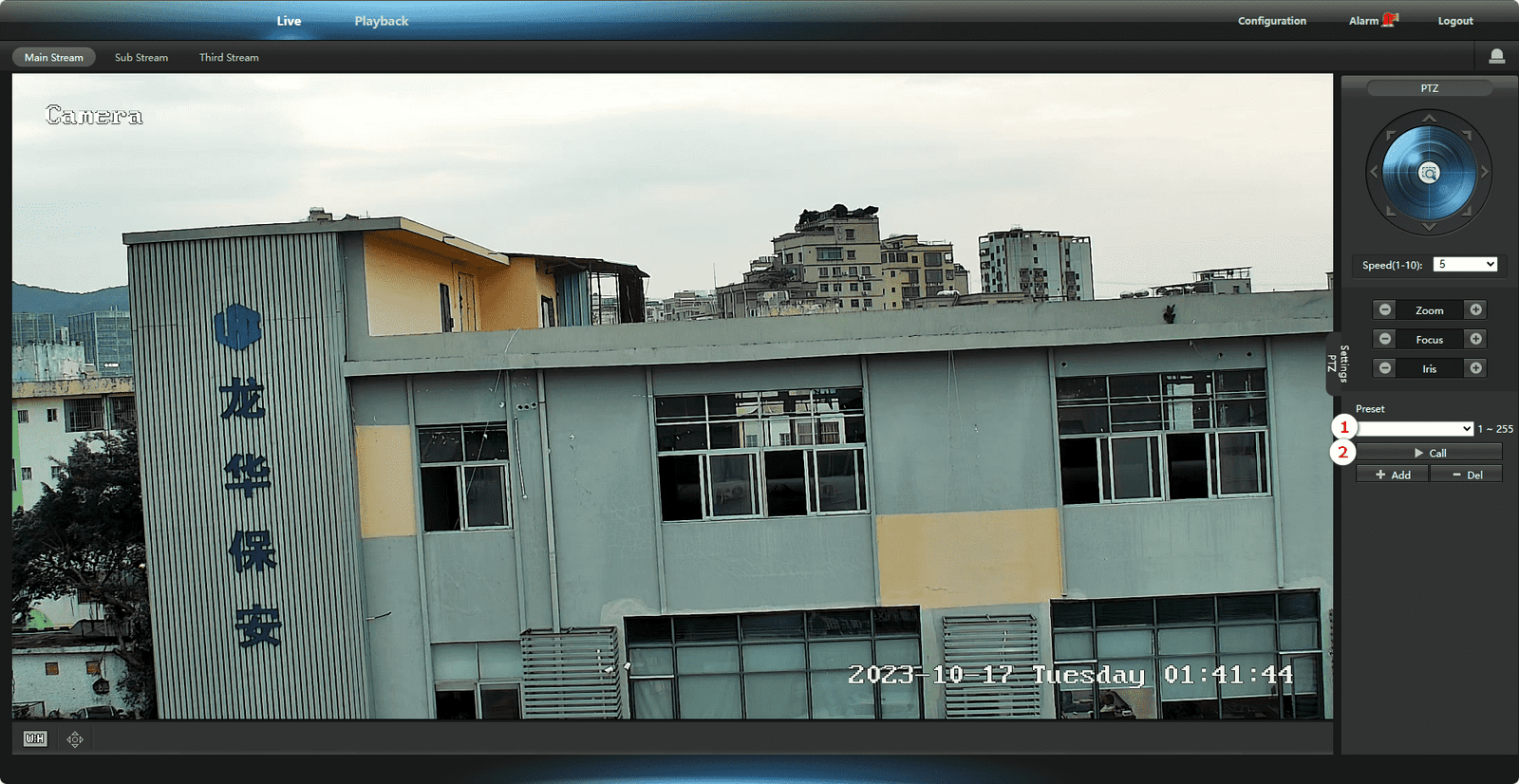1519x784 pixels.
Task: Switch to the Playback tab
Action: tap(381, 21)
